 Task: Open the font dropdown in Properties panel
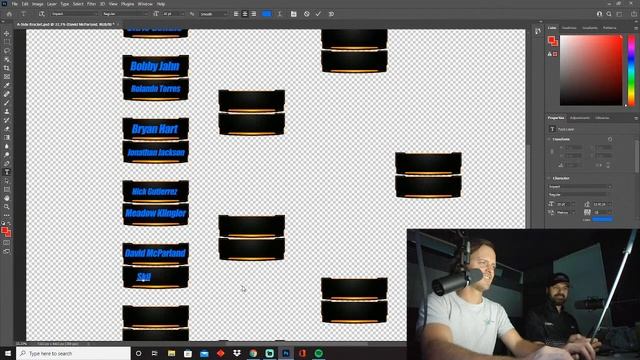point(580,187)
